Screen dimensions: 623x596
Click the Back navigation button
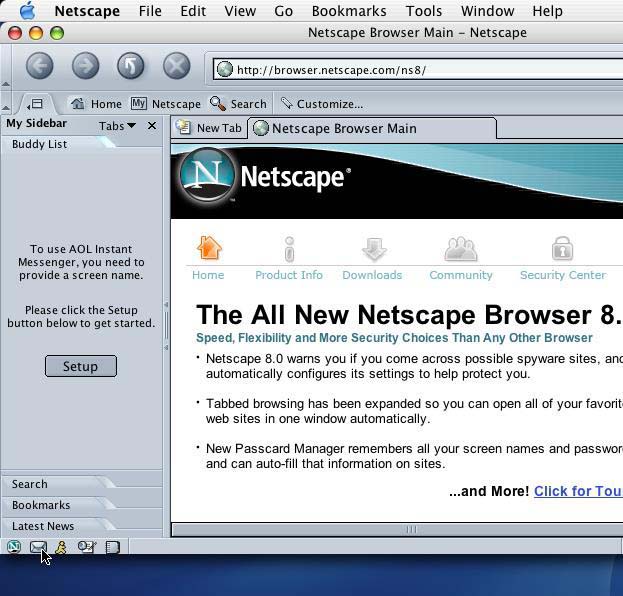tap(40, 66)
